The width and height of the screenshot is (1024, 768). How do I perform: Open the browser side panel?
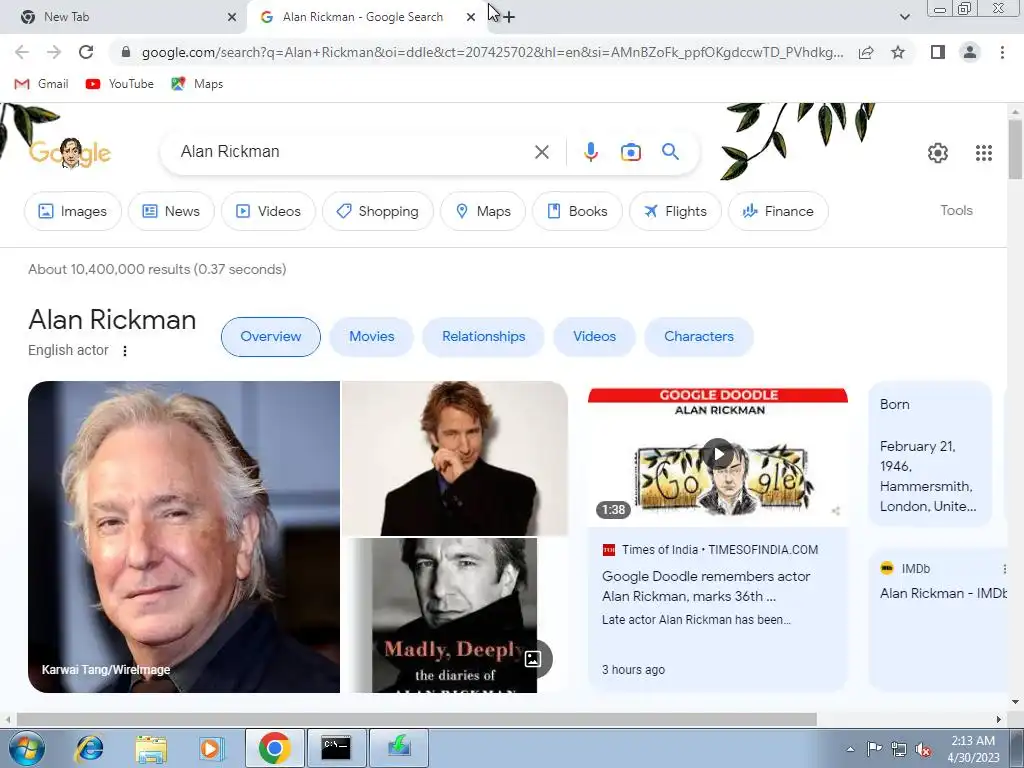pos(937,52)
